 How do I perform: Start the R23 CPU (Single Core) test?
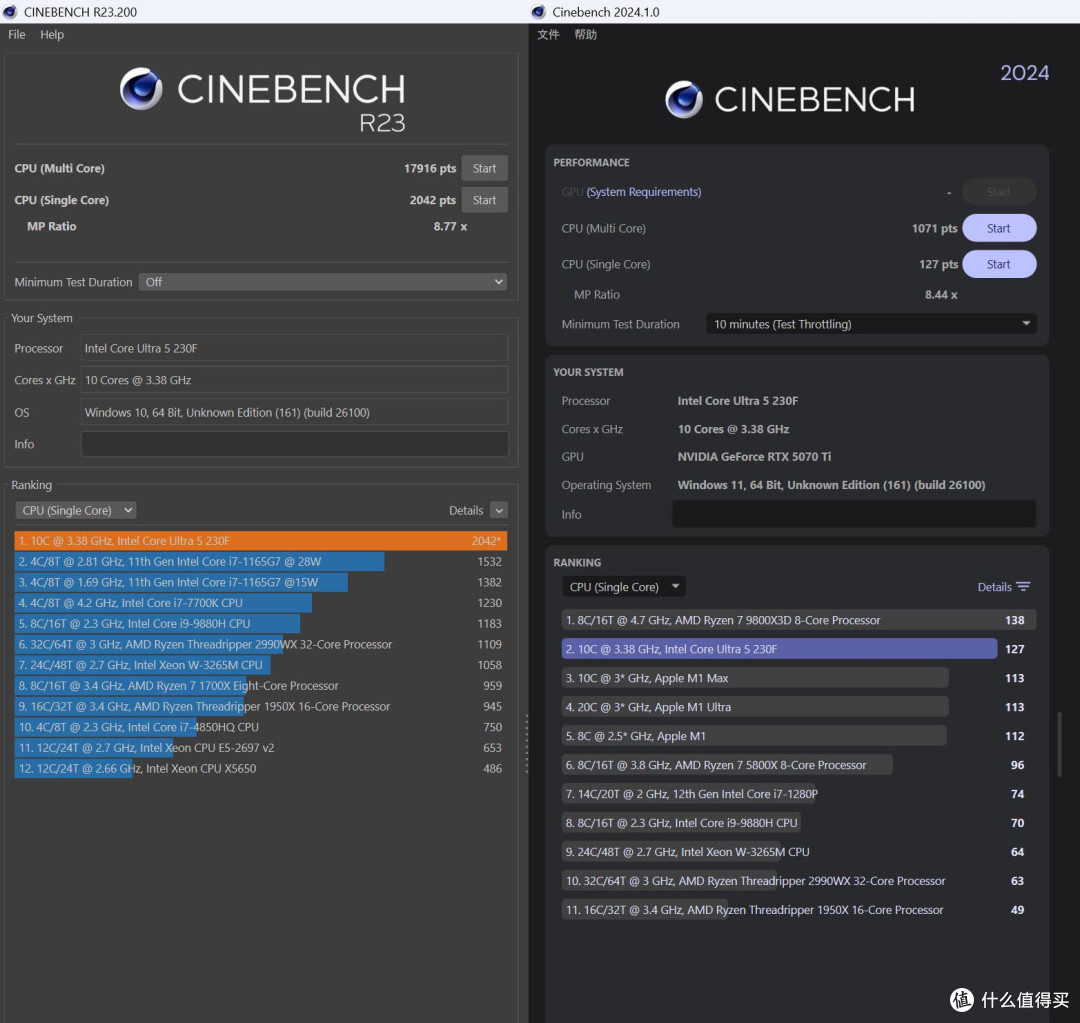point(484,200)
